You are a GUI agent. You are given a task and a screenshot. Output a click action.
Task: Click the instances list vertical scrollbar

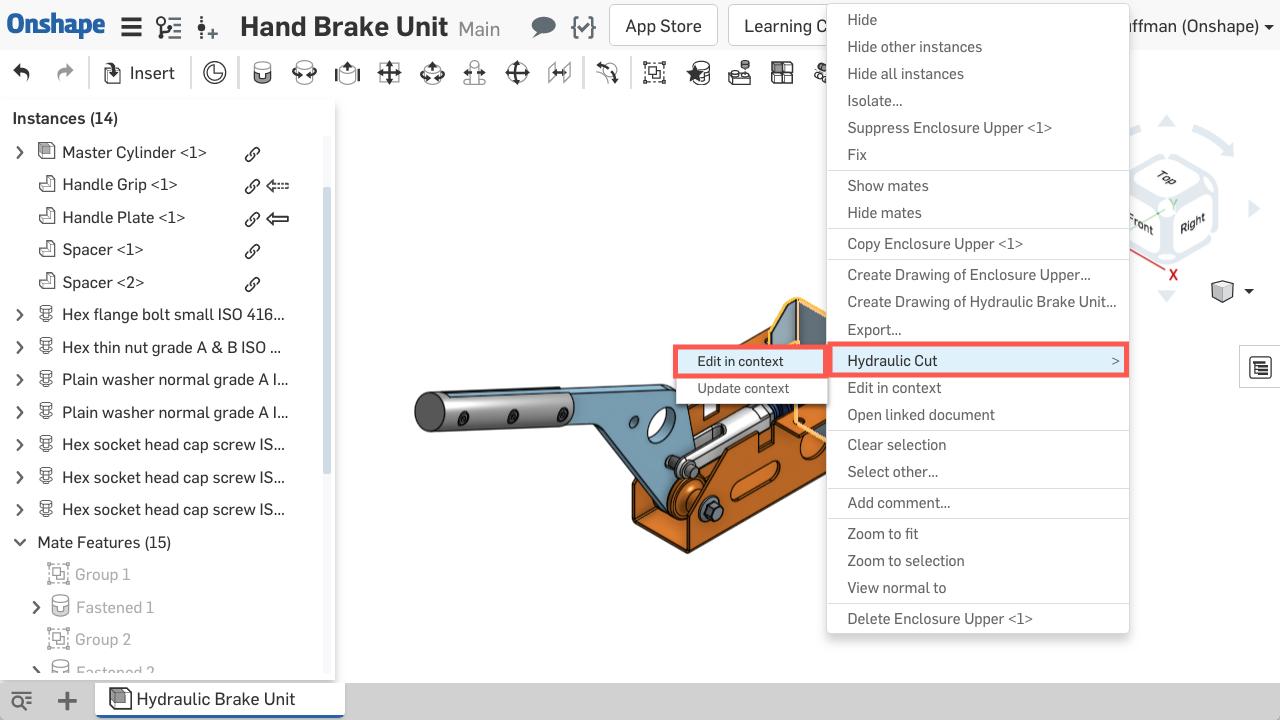tap(326, 330)
